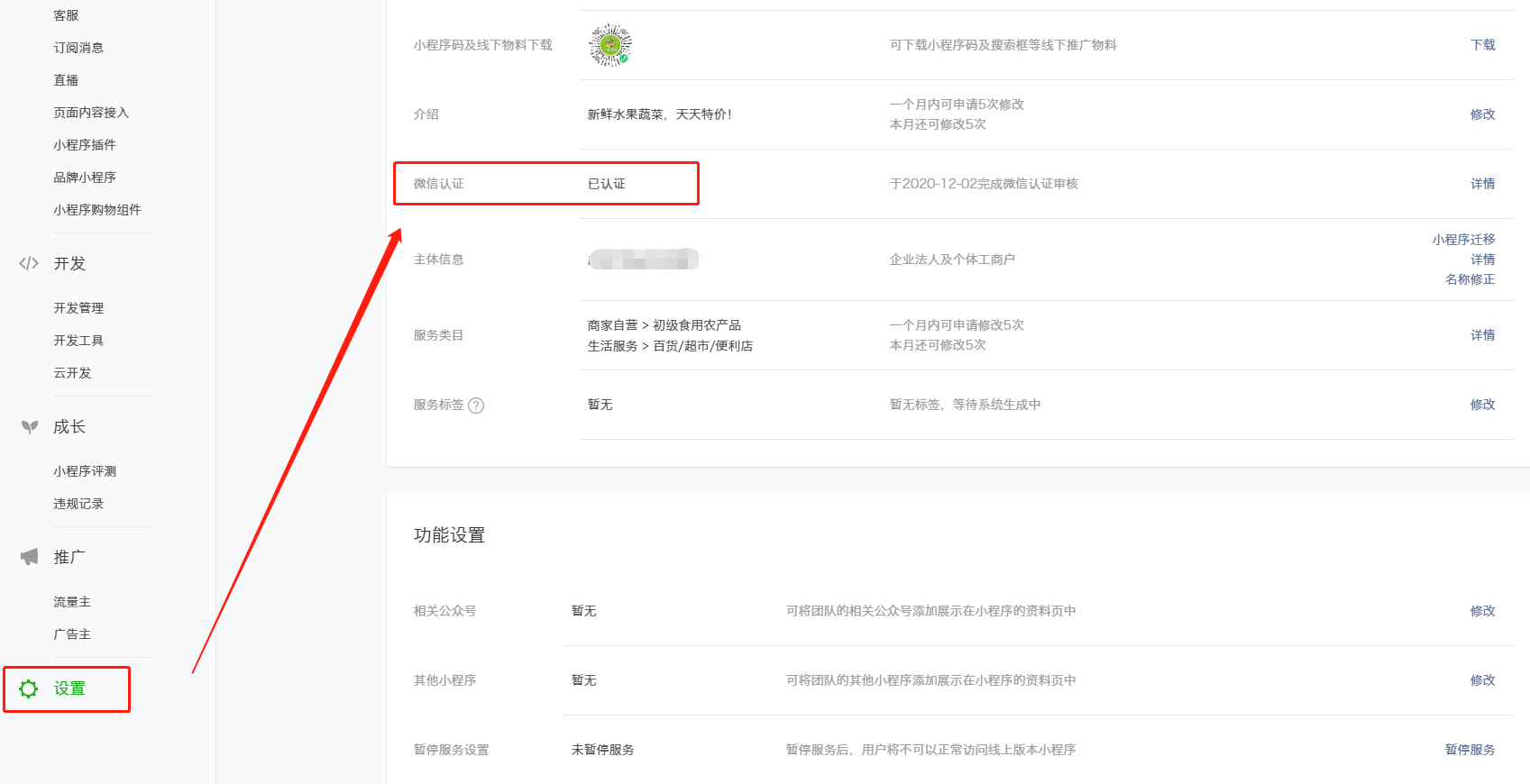Image resolution: width=1530 pixels, height=784 pixels.
Task: Click the 暂停服务设置 row label
Action: 452,750
